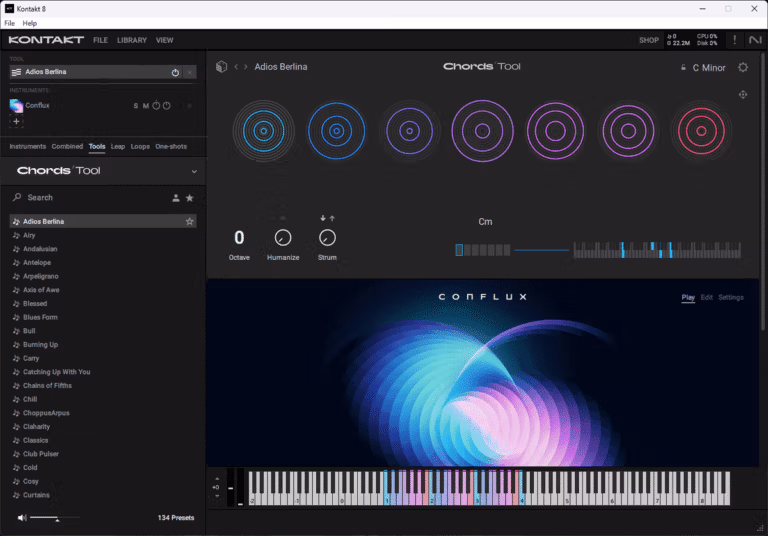This screenshot has width=768, height=536.
Task: Remove Adios Berlina tool with X button
Action: pos(190,73)
